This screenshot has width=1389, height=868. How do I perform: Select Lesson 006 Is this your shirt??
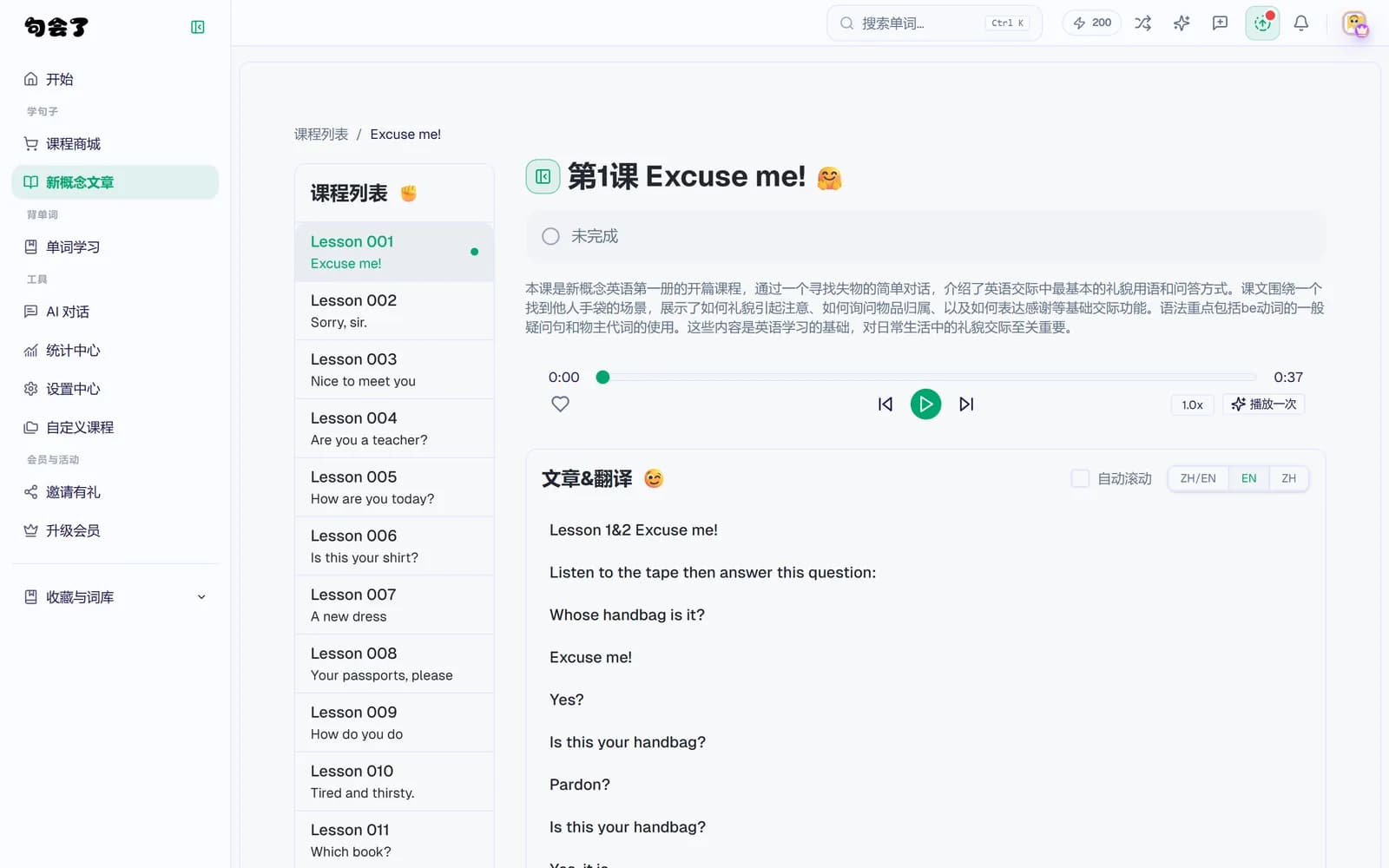point(394,546)
